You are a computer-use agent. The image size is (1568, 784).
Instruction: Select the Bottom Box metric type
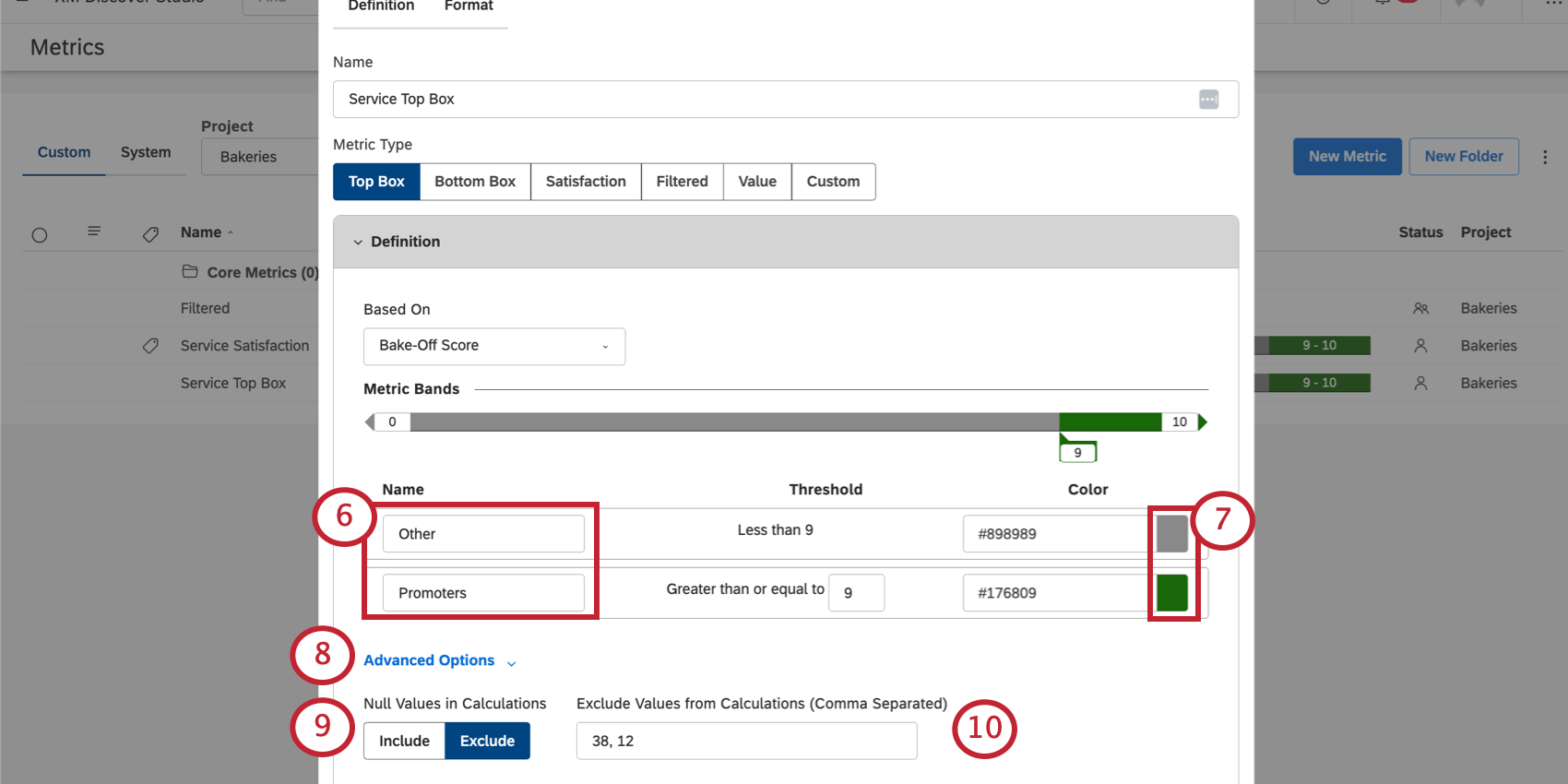point(475,182)
